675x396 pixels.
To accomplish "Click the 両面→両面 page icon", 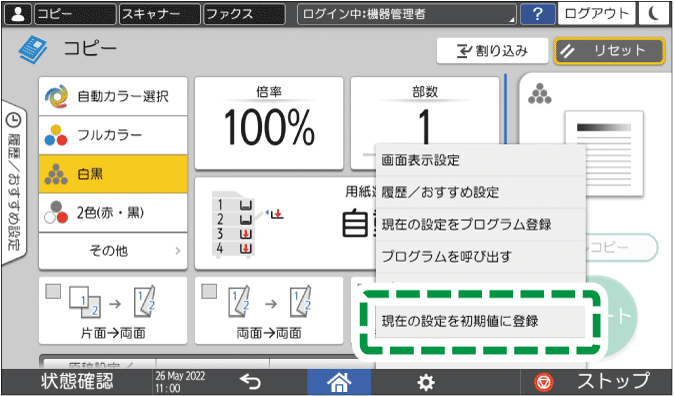I will [x=269, y=302].
